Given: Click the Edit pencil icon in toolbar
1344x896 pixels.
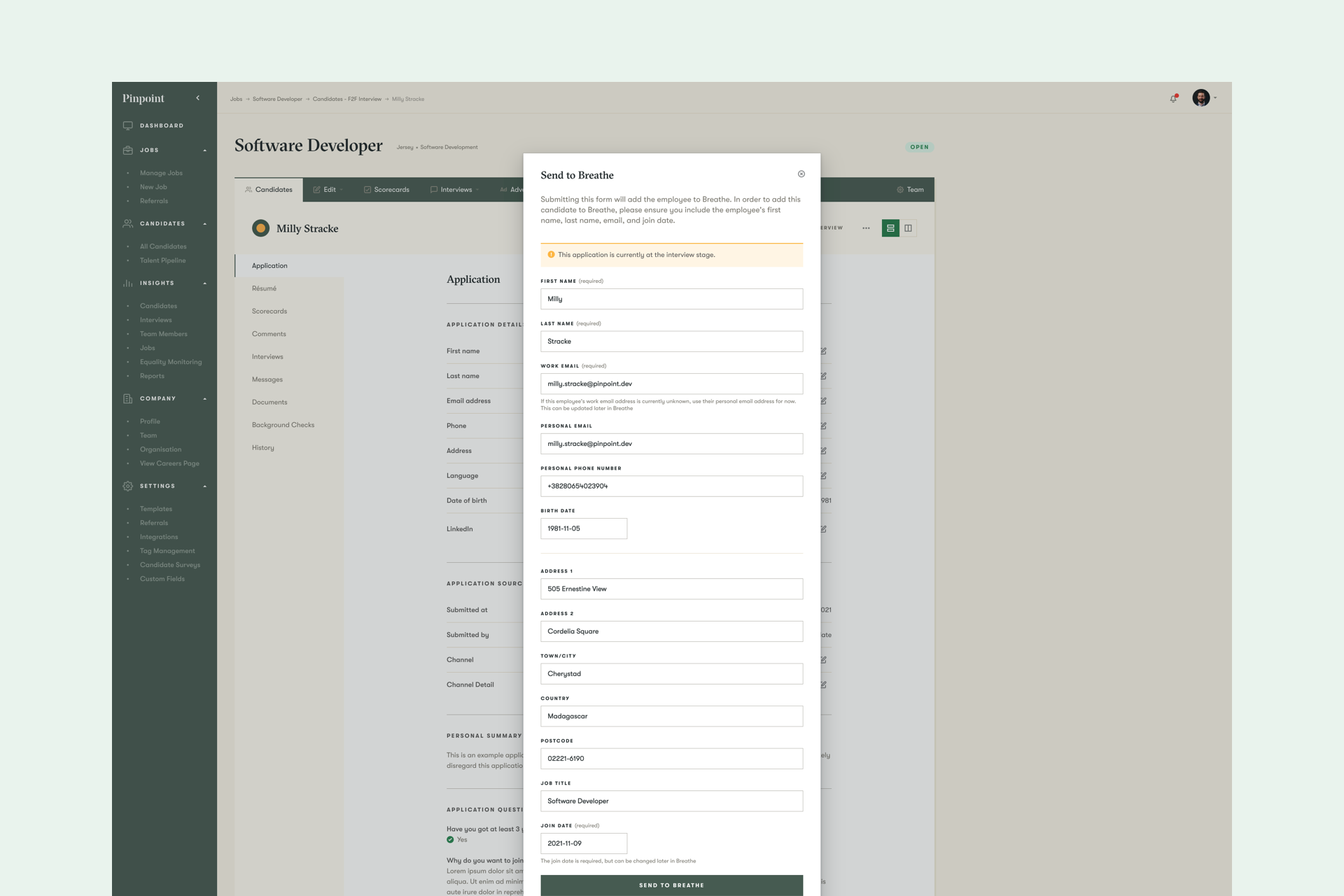Looking at the screenshot, I should coord(316,189).
